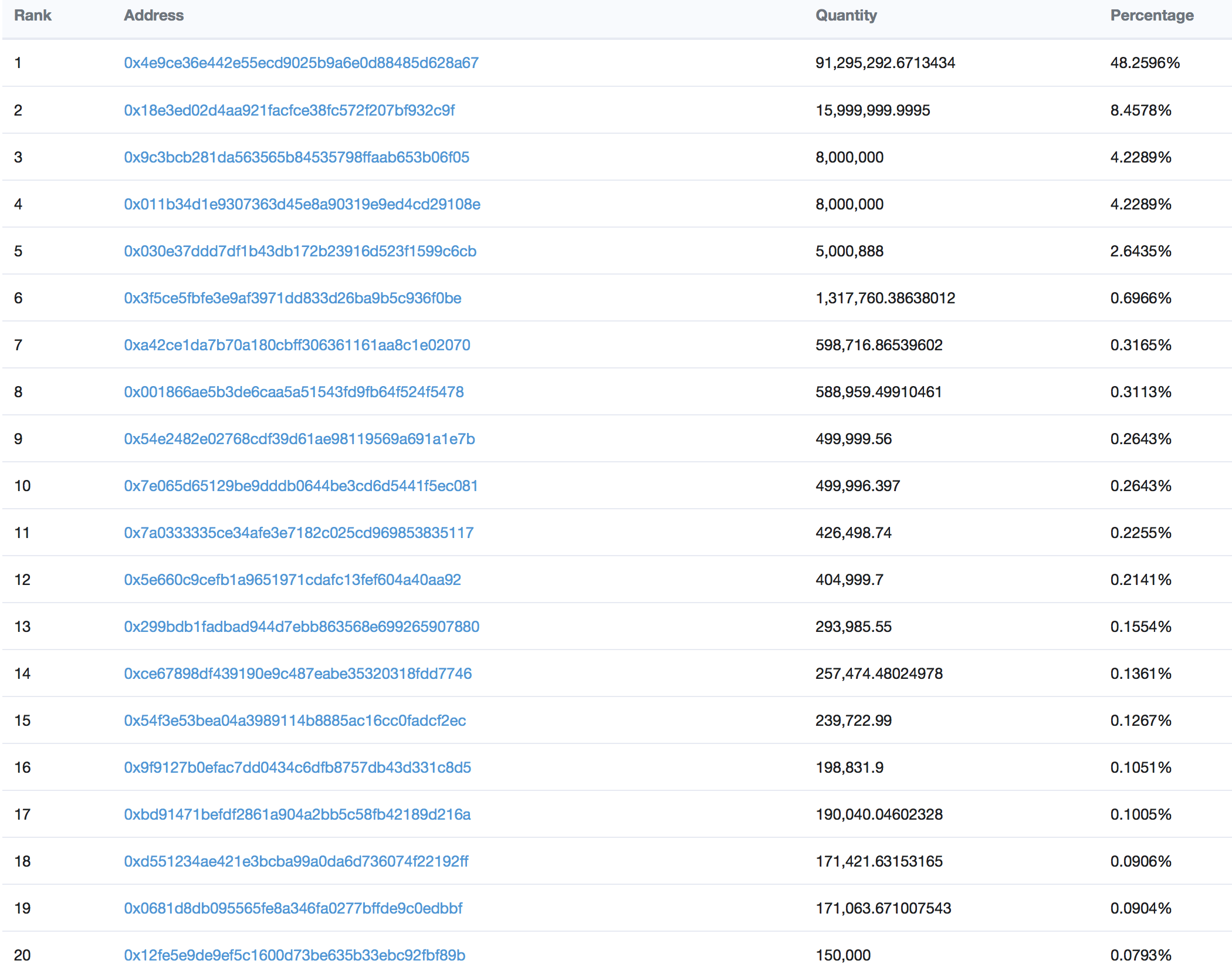
Task: Click address link starting 0x9c3bcb281da5
Action: click(296, 157)
